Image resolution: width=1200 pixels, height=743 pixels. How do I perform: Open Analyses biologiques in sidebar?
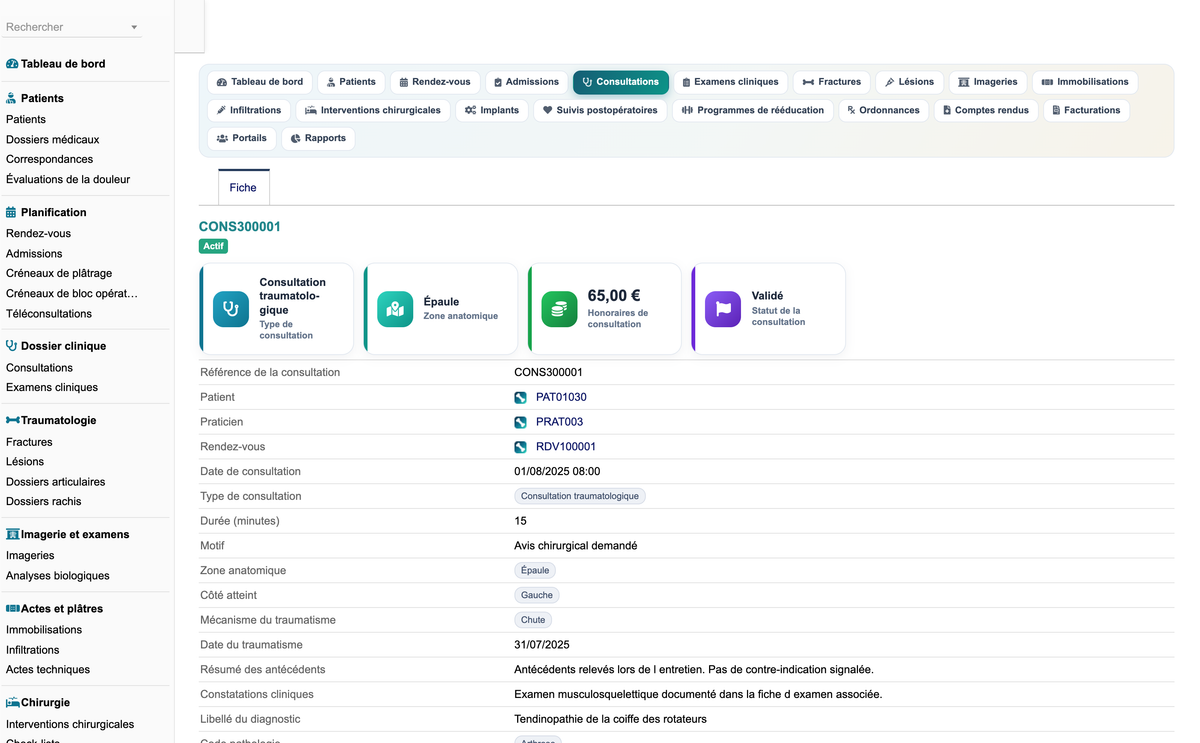coord(58,575)
